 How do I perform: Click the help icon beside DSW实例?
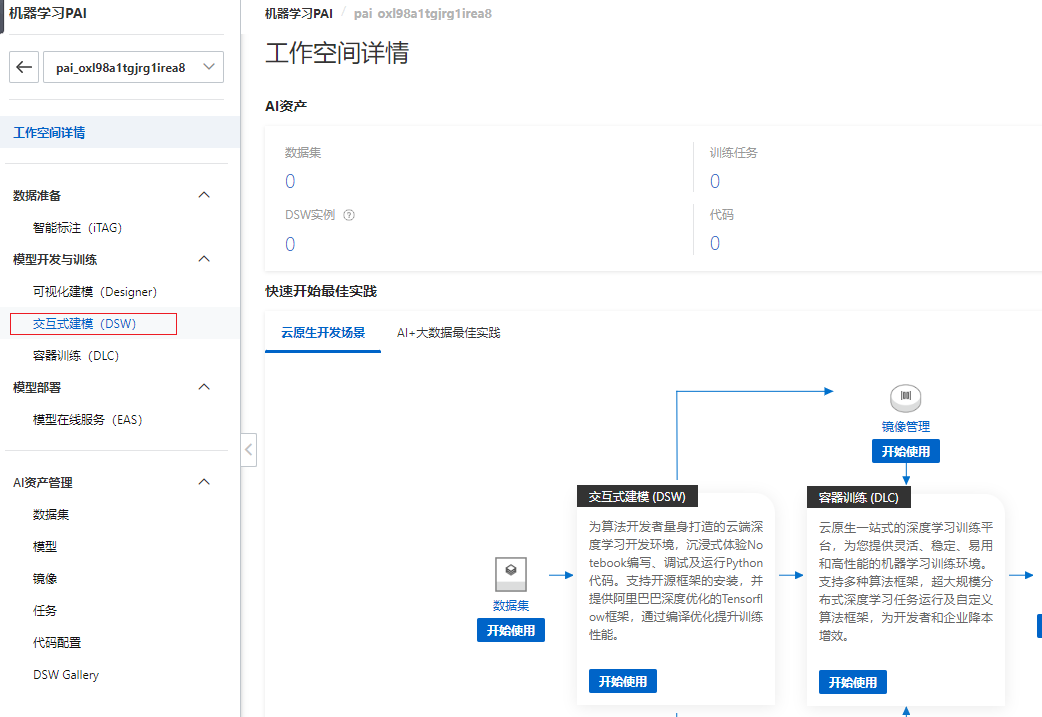click(349, 215)
